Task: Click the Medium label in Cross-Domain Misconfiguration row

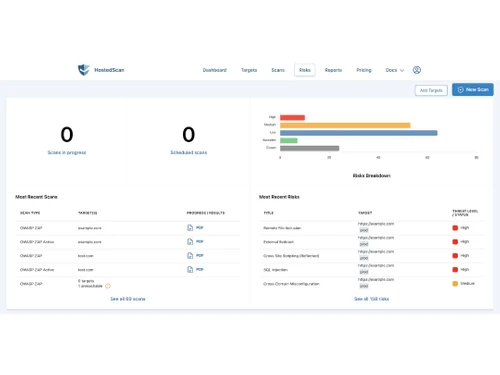Action: point(467,284)
